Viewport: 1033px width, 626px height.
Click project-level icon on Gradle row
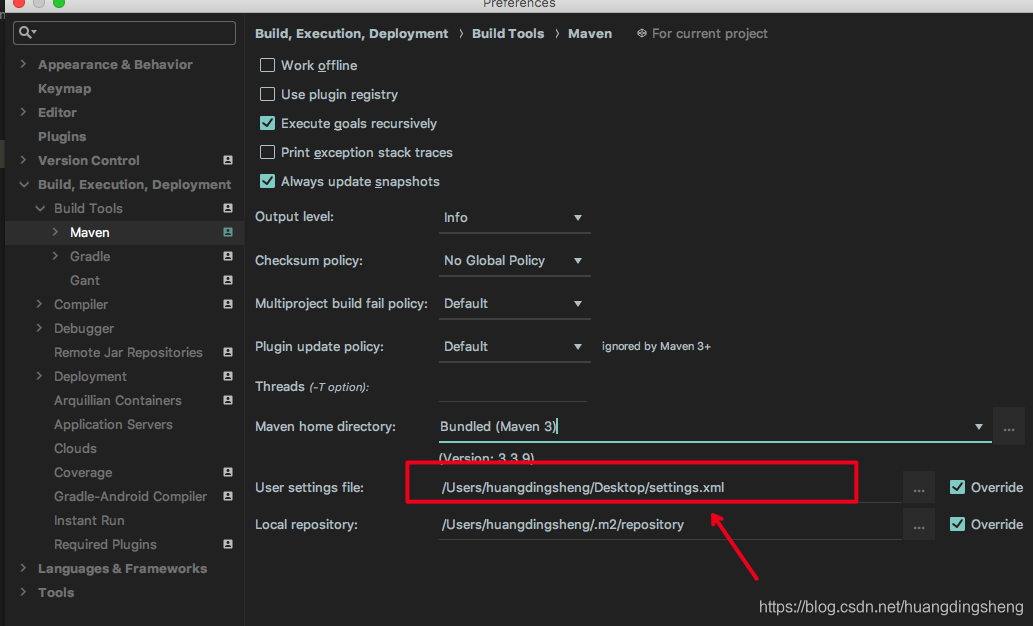click(228, 256)
